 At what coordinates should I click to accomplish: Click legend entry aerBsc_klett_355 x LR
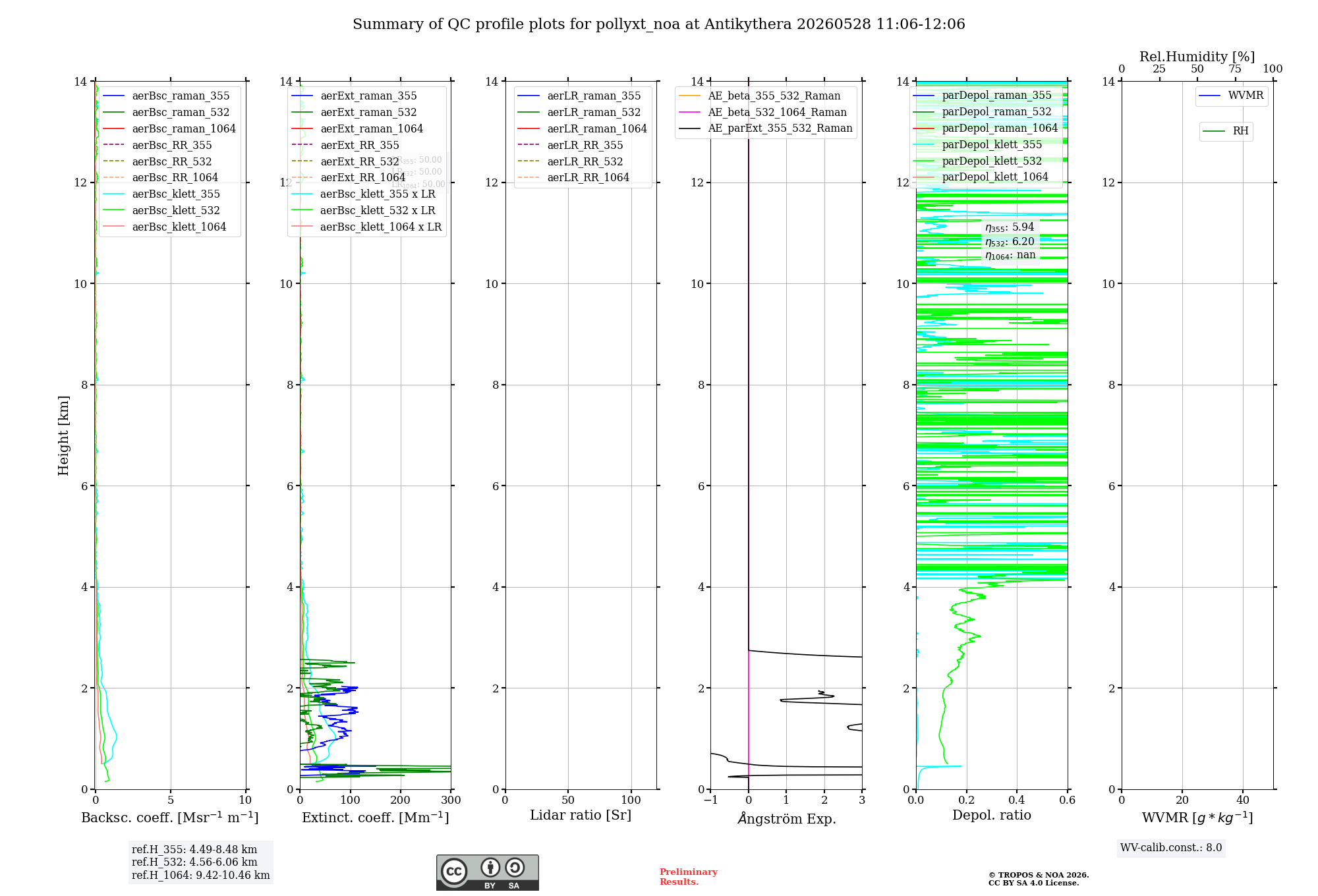pyautogui.click(x=364, y=194)
